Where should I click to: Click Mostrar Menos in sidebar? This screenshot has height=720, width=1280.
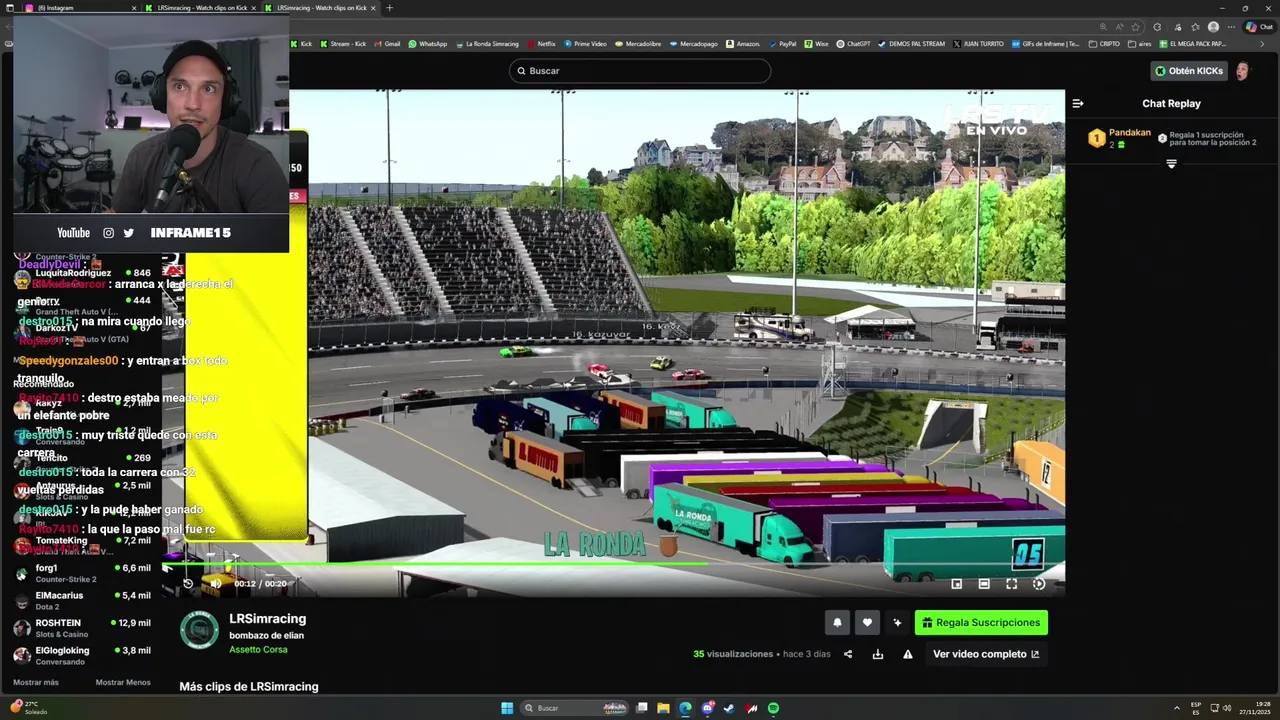point(123,682)
